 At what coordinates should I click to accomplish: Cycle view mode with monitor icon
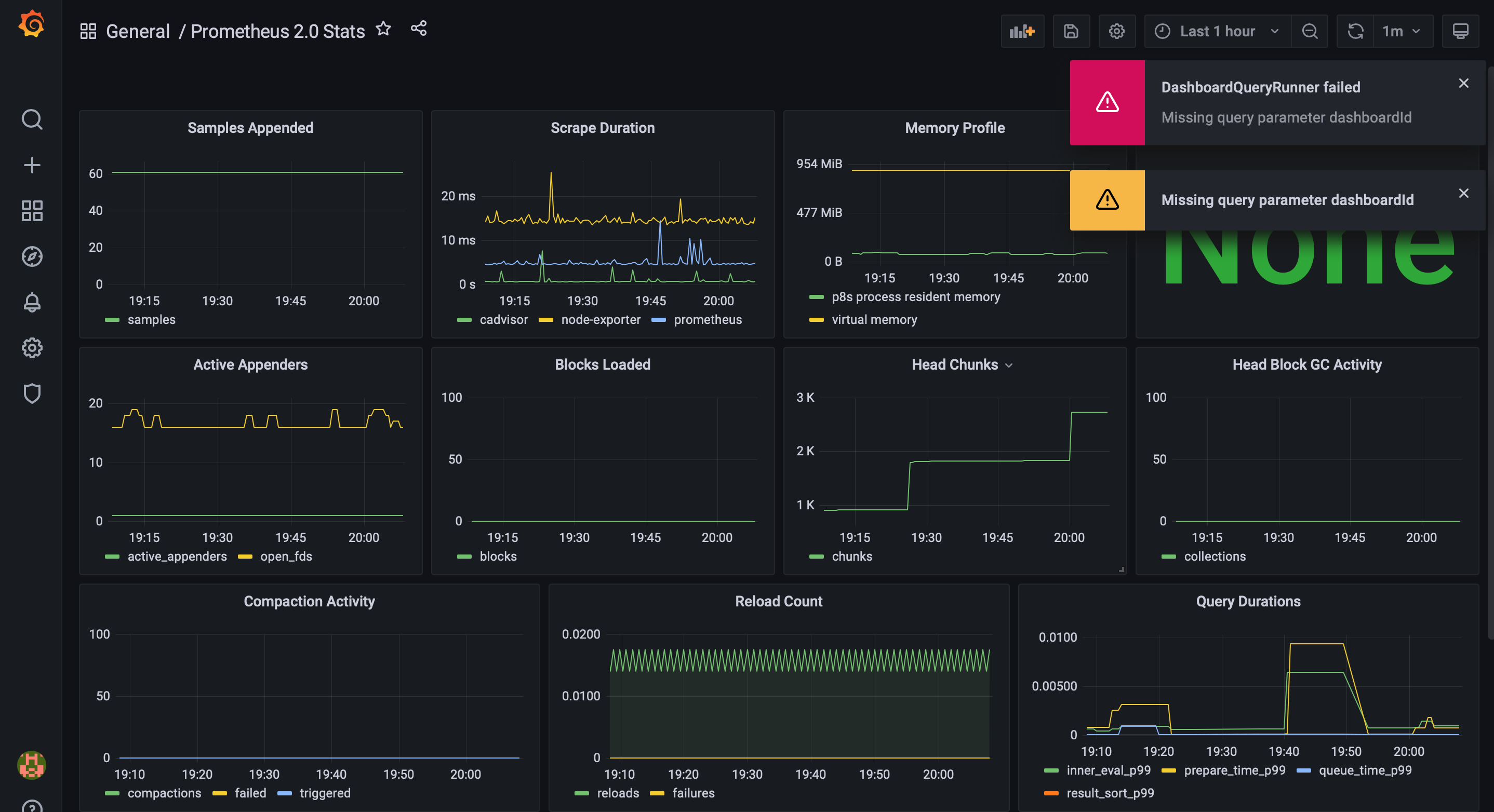pos(1460,31)
